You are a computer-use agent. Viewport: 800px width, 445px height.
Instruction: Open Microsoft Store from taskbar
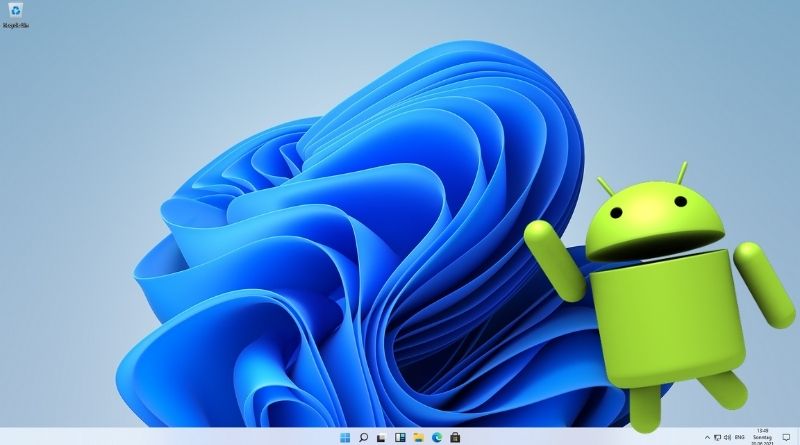pyautogui.click(x=455, y=437)
